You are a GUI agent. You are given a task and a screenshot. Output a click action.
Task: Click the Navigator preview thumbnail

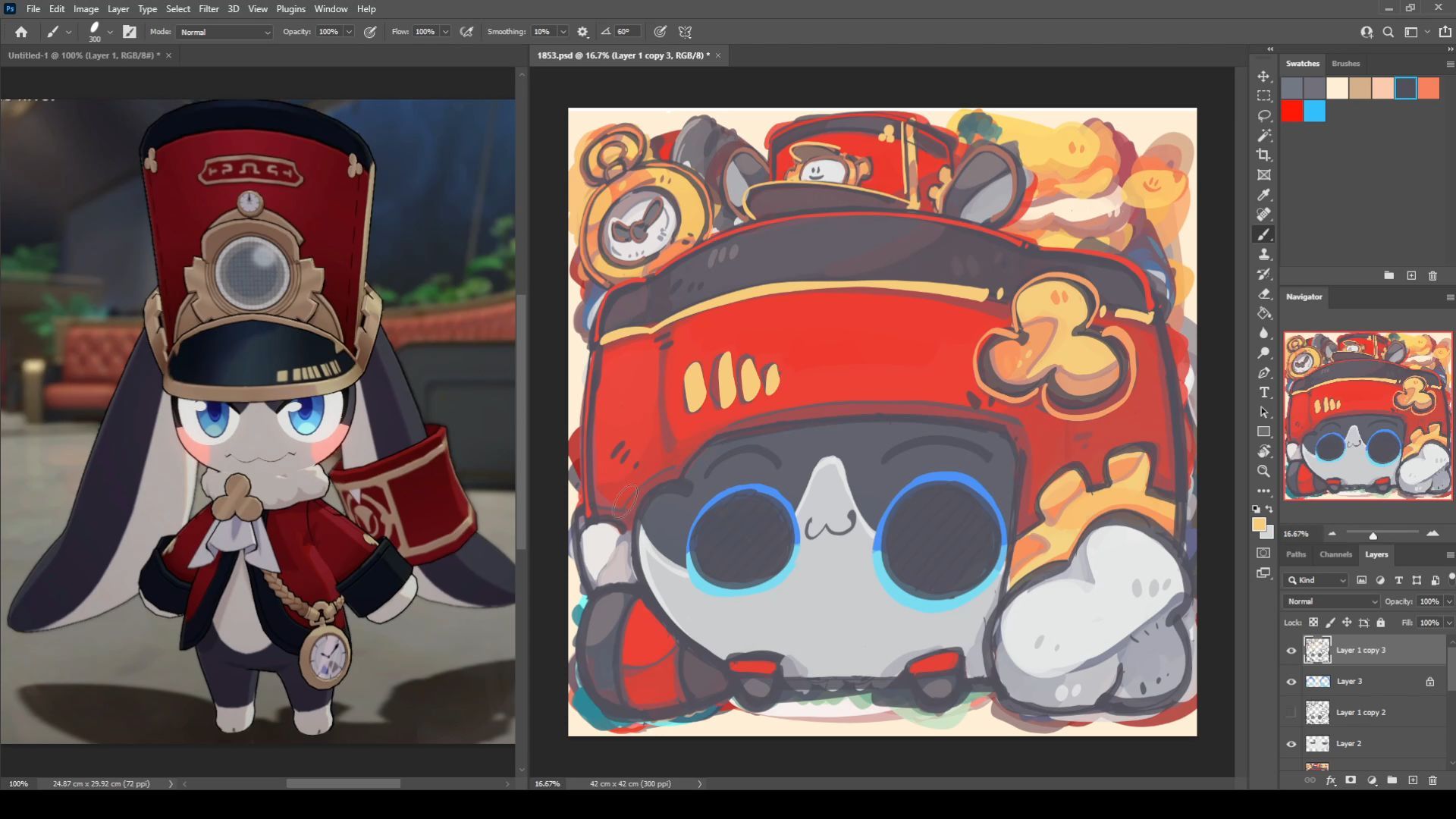[x=1368, y=416]
